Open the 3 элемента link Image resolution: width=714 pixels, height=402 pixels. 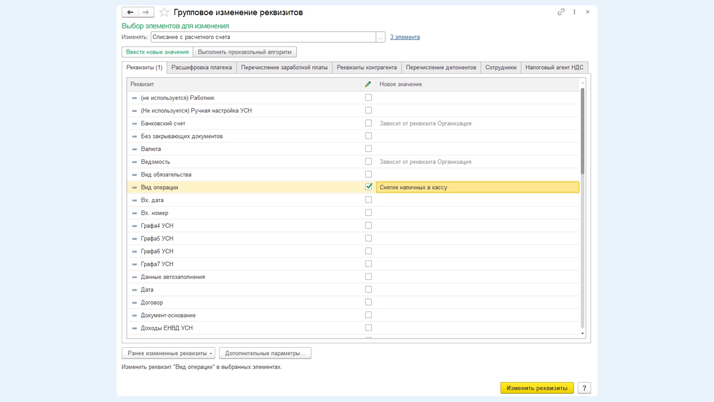pos(405,37)
